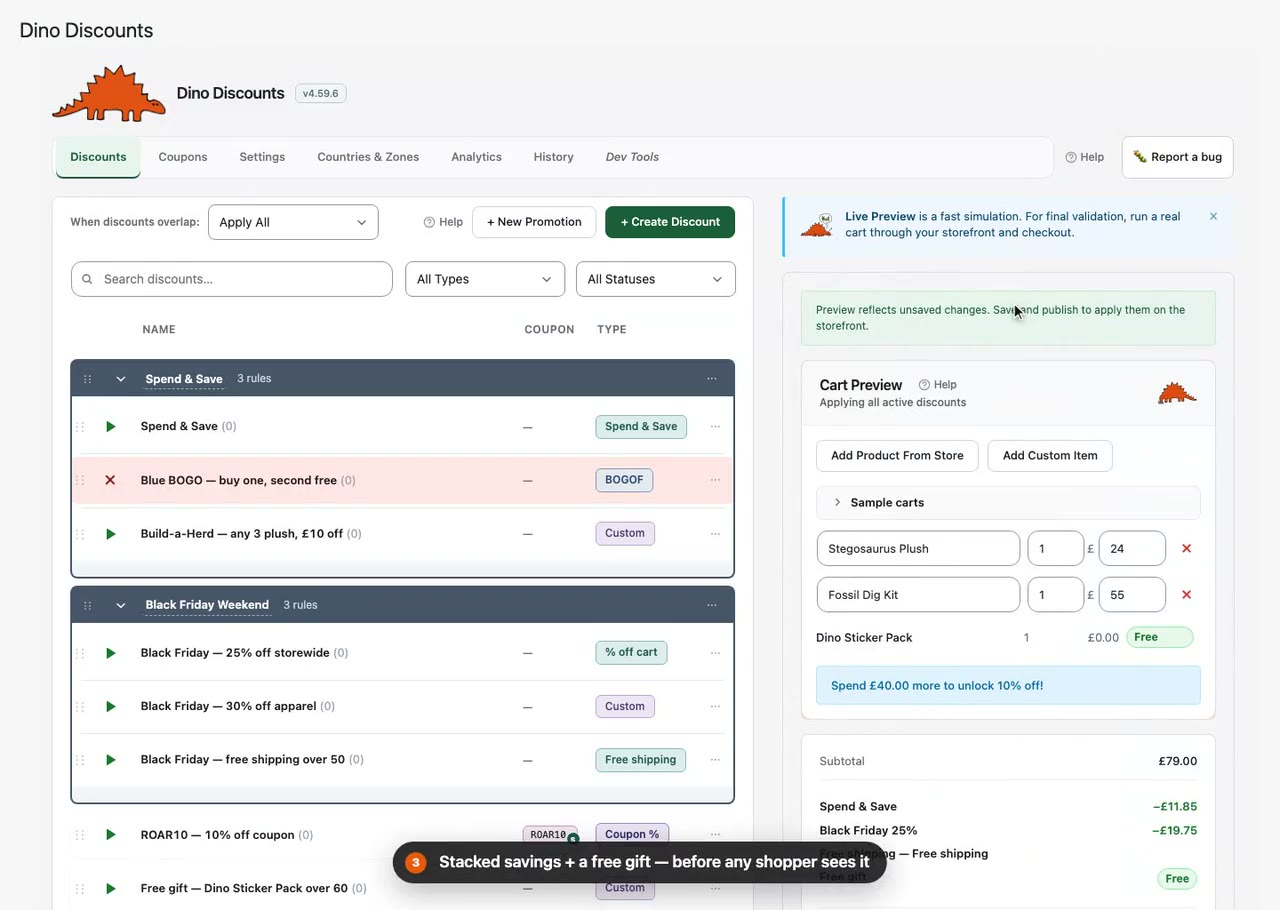1280x910 pixels.
Task: Edit the Fossil Dig Kit price field
Action: pos(1132,595)
